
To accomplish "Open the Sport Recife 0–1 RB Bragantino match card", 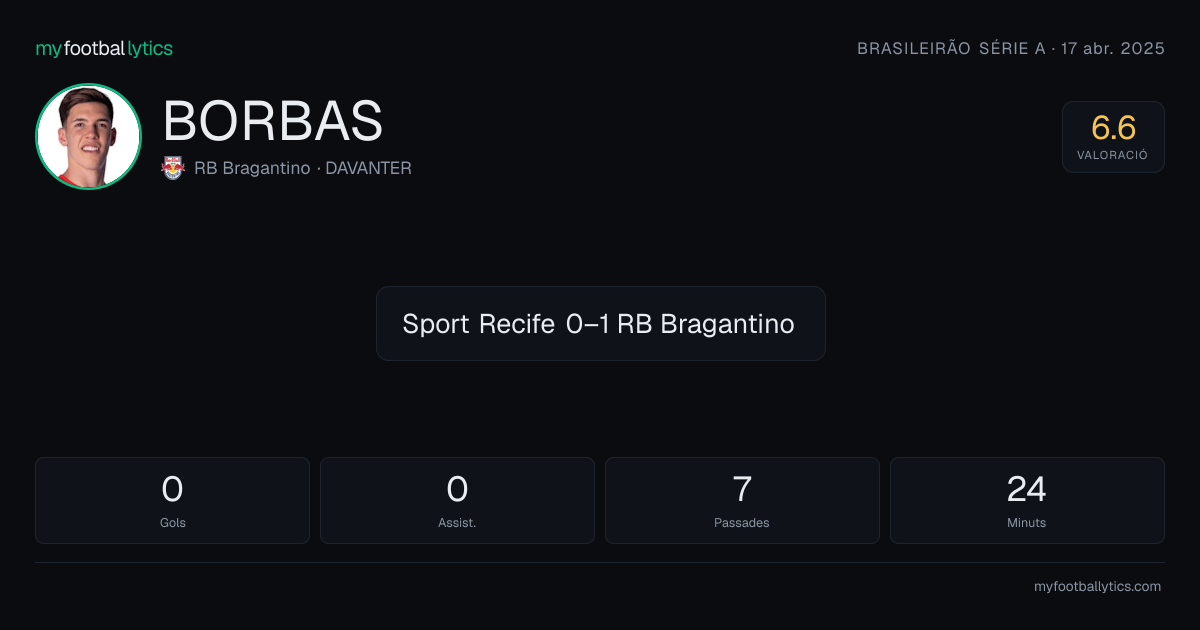I will (x=600, y=323).
